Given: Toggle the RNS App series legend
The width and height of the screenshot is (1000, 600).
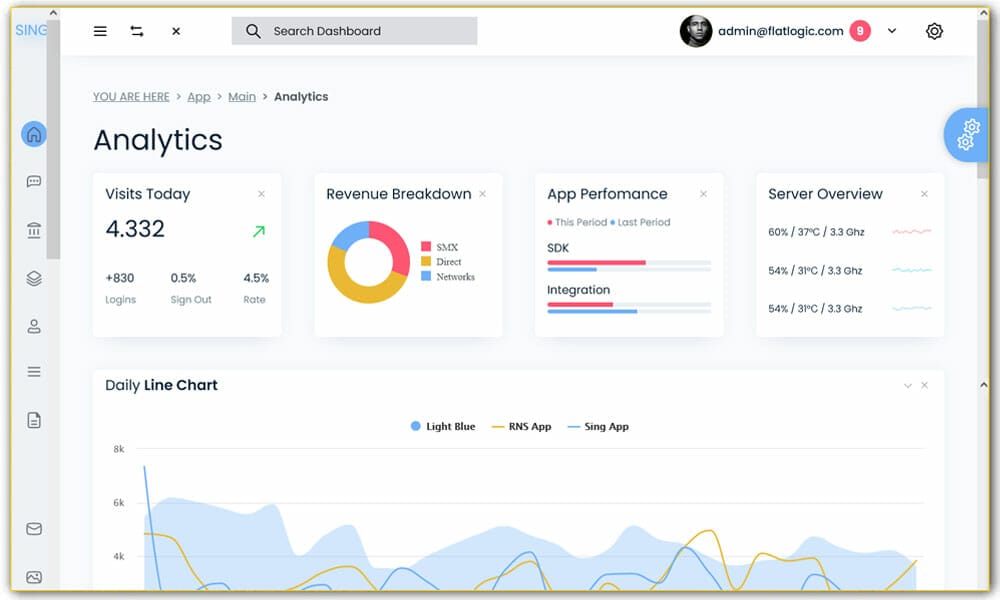Looking at the screenshot, I should pyautogui.click(x=521, y=426).
